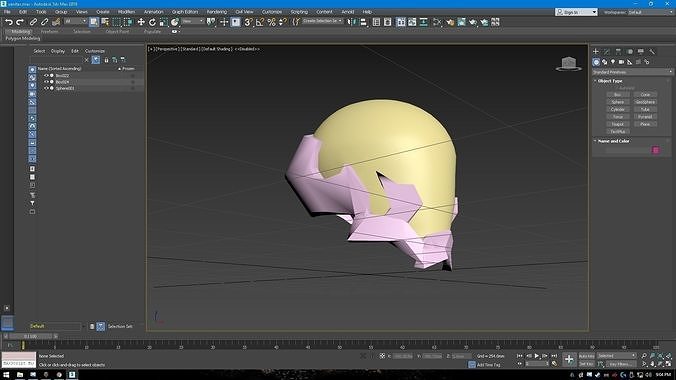Screen dimensions: 676x380
Task: Click the Mirror tool icon
Action: tap(352, 22)
